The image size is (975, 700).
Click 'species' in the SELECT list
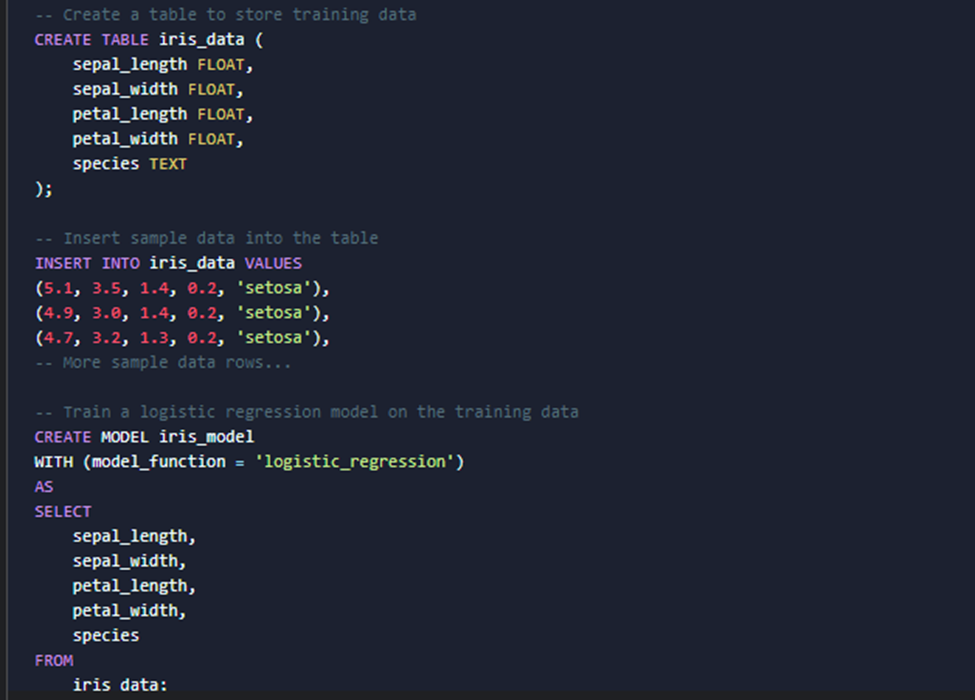click(106, 636)
